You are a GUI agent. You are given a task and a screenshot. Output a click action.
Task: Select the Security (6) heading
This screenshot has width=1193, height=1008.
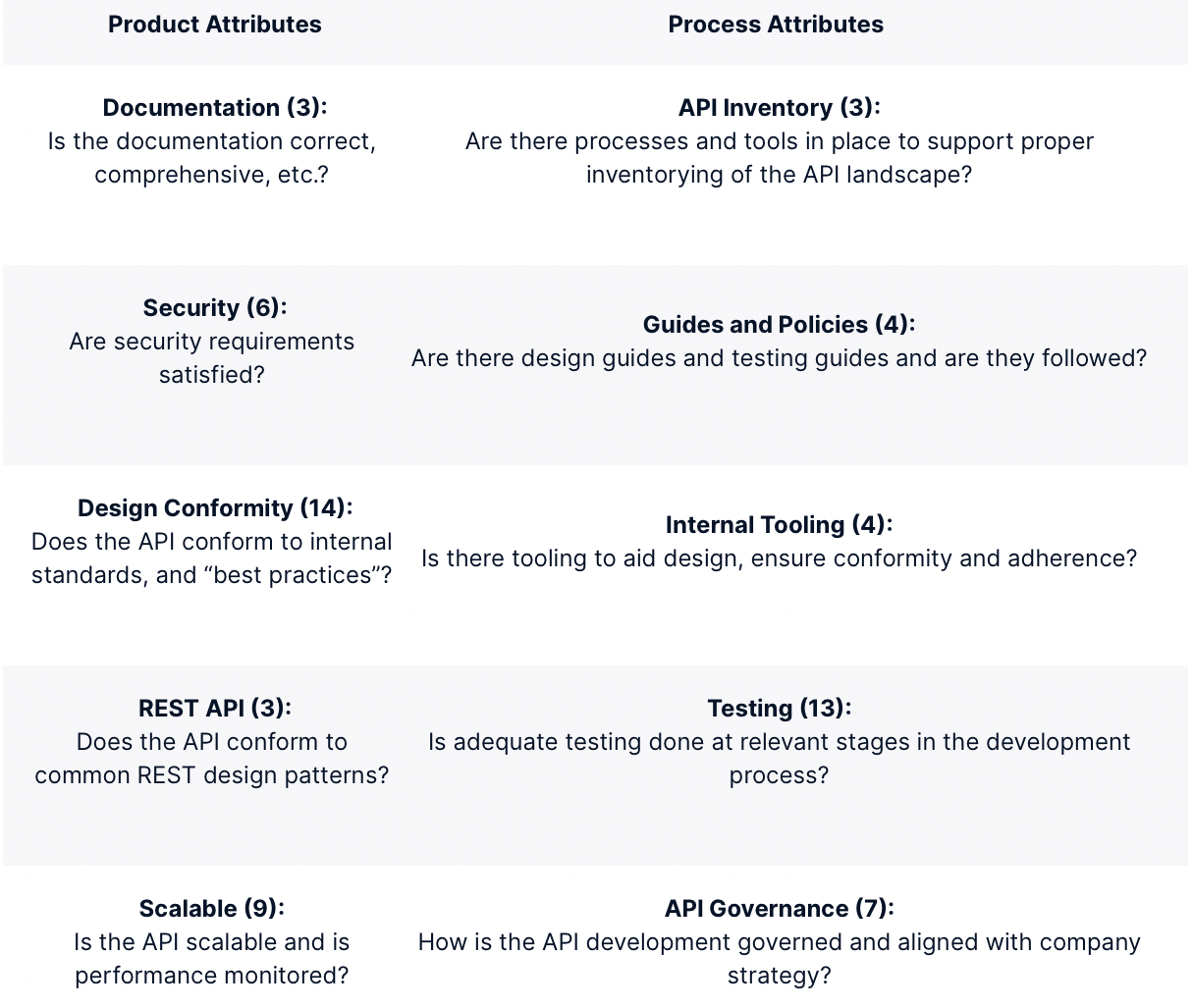tap(214, 307)
